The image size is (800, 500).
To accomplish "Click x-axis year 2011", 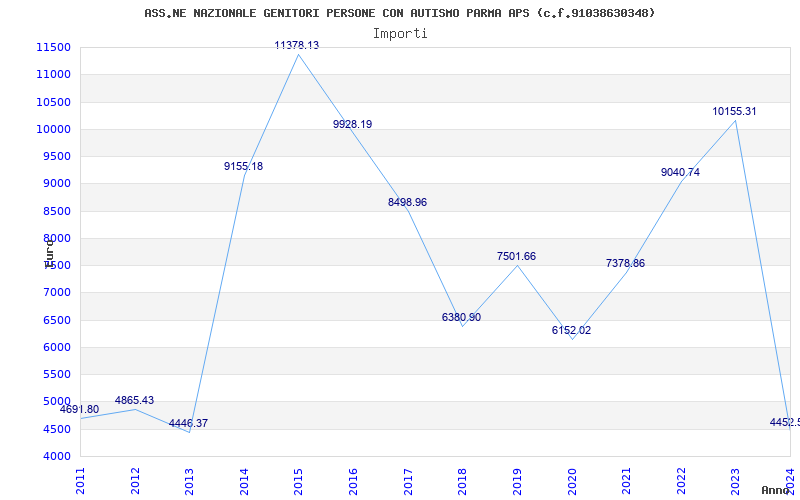I will tap(80, 481).
